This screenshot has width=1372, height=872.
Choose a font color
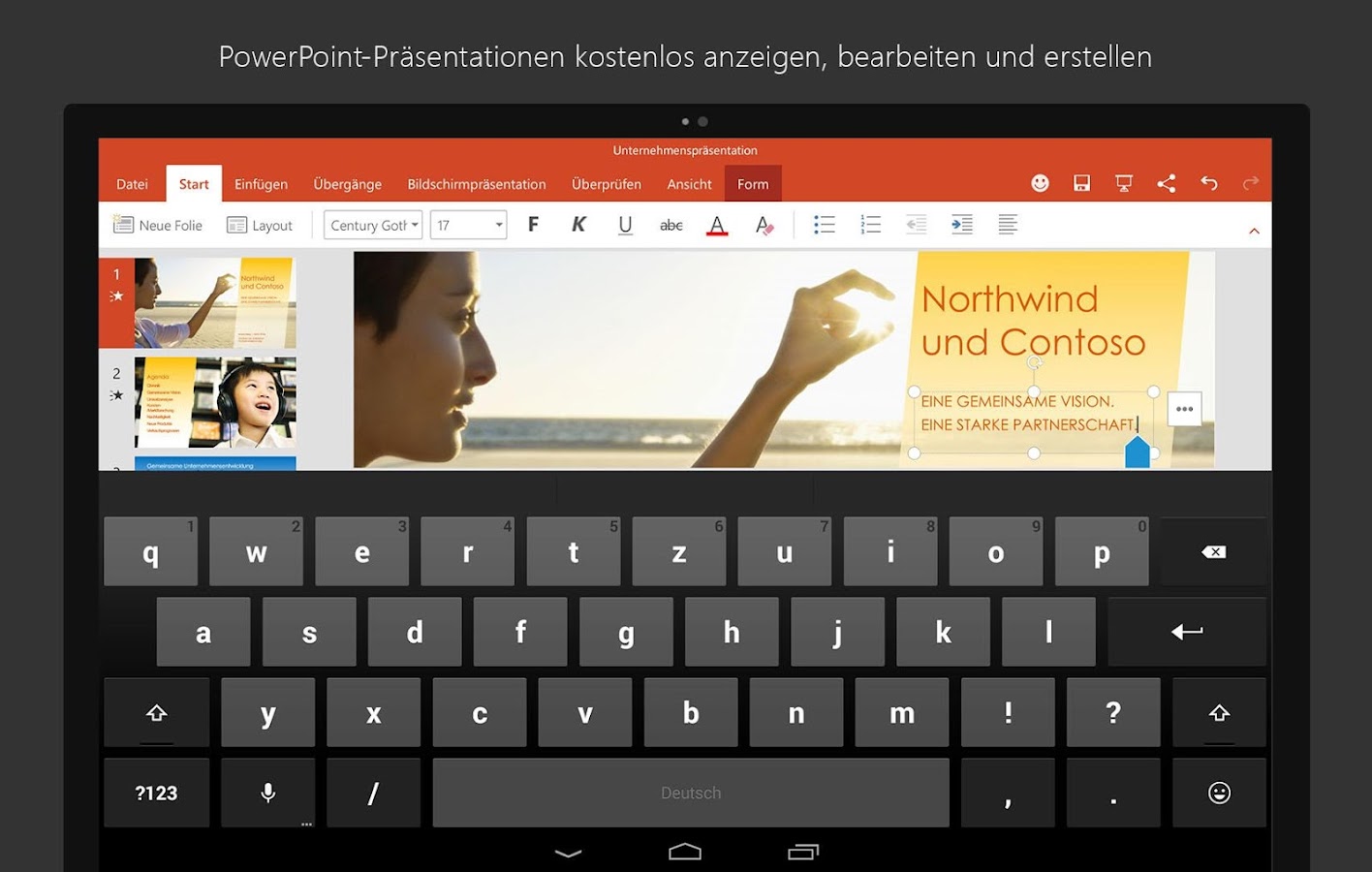(x=717, y=224)
